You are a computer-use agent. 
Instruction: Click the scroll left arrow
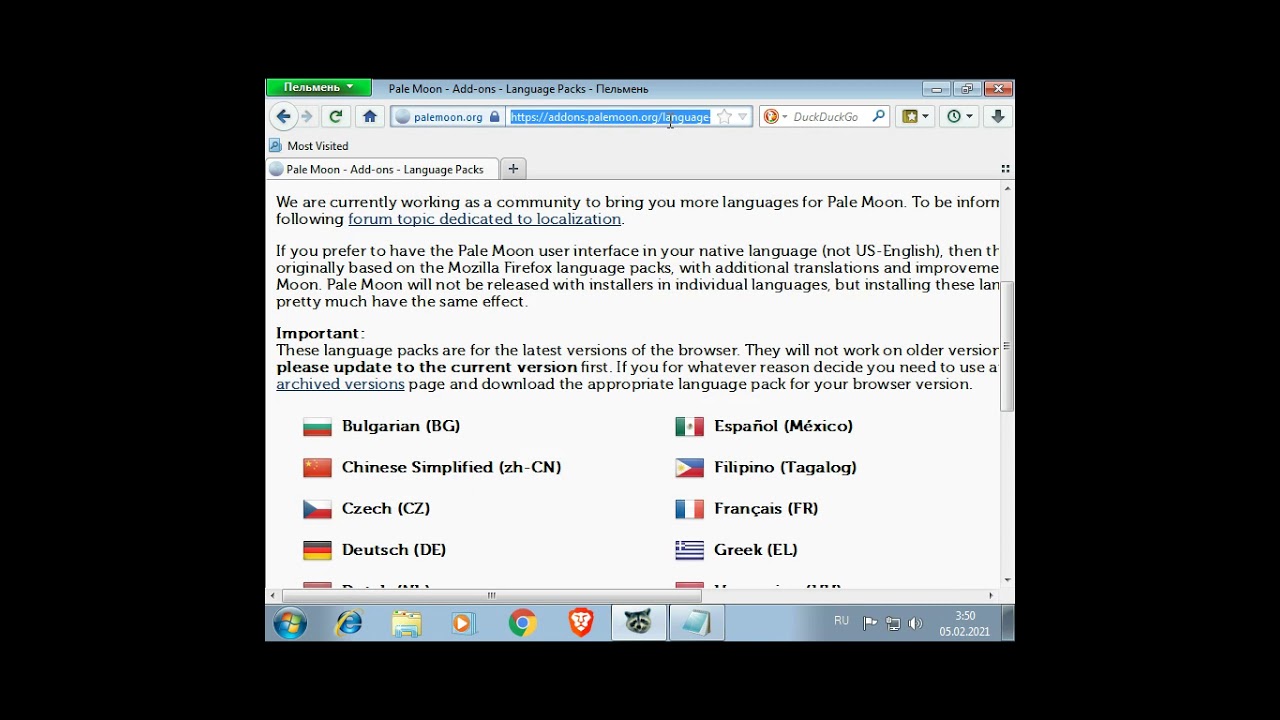[274, 596]
